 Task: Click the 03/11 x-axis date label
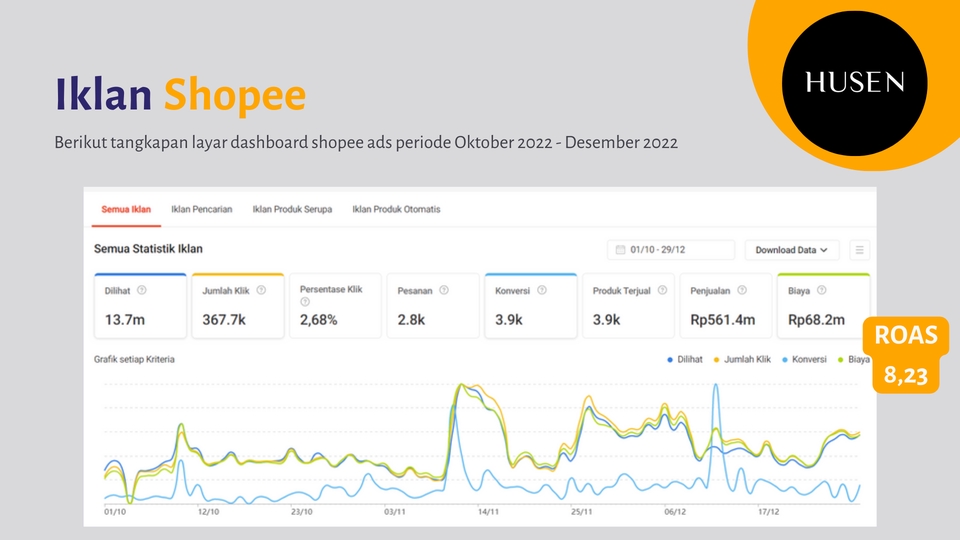point(395,512)
